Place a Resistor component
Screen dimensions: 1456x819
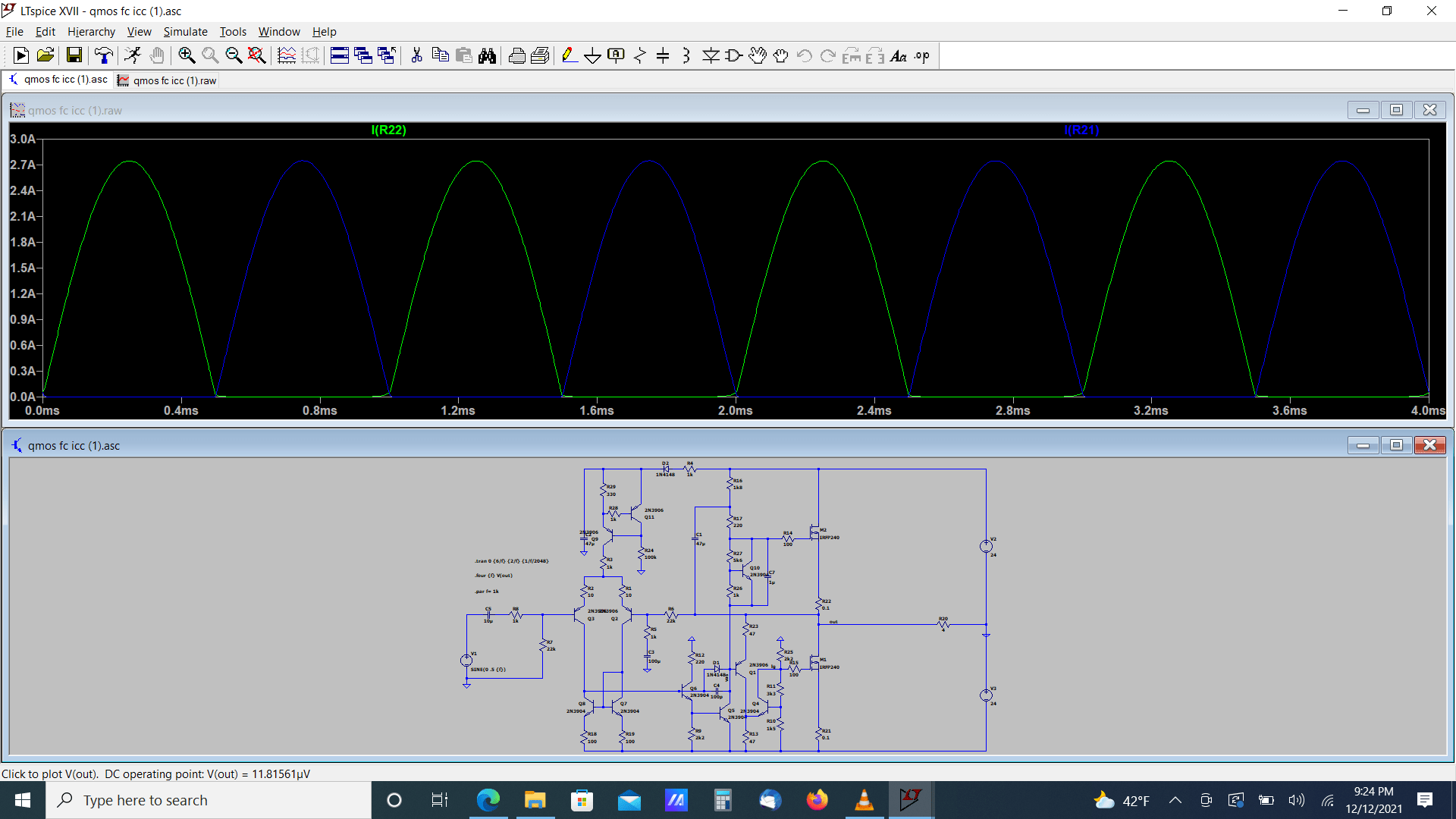click(x=639, y=55)
